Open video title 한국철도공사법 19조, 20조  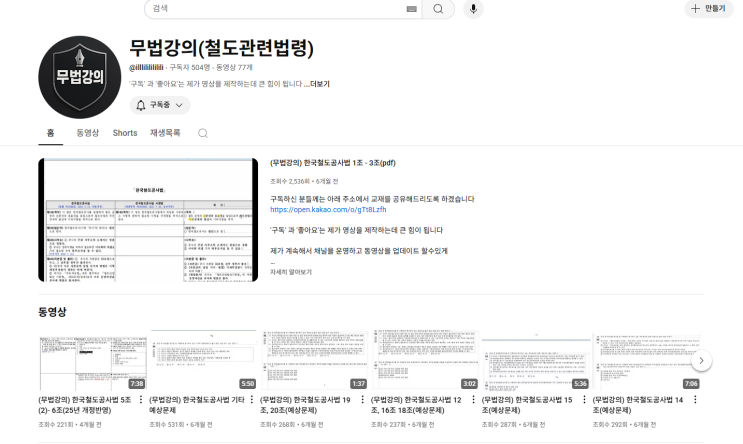[306, 405]
